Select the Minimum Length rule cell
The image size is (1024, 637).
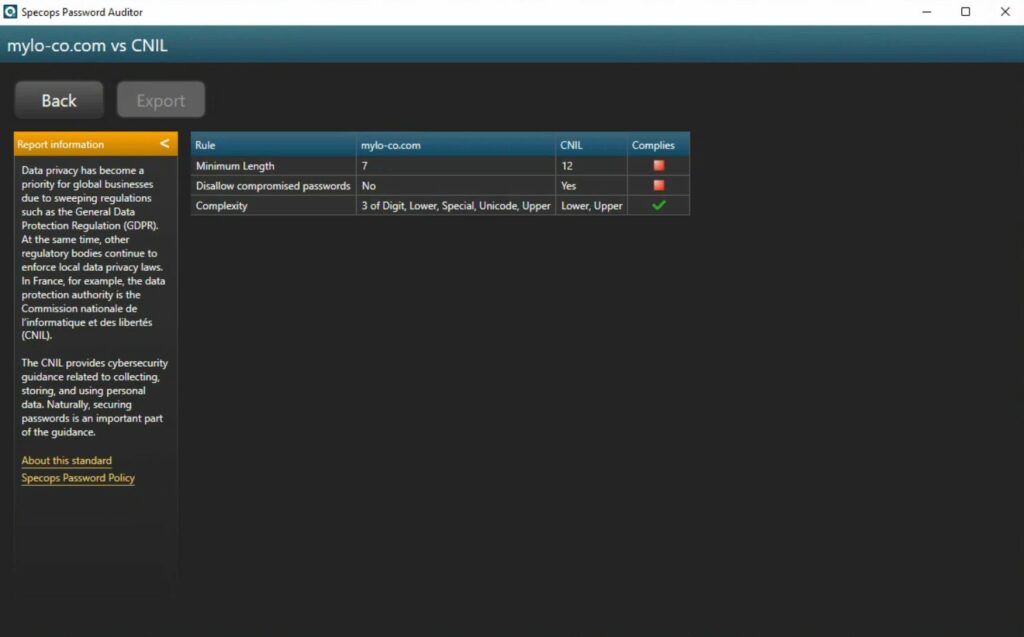tap(274, 166)
